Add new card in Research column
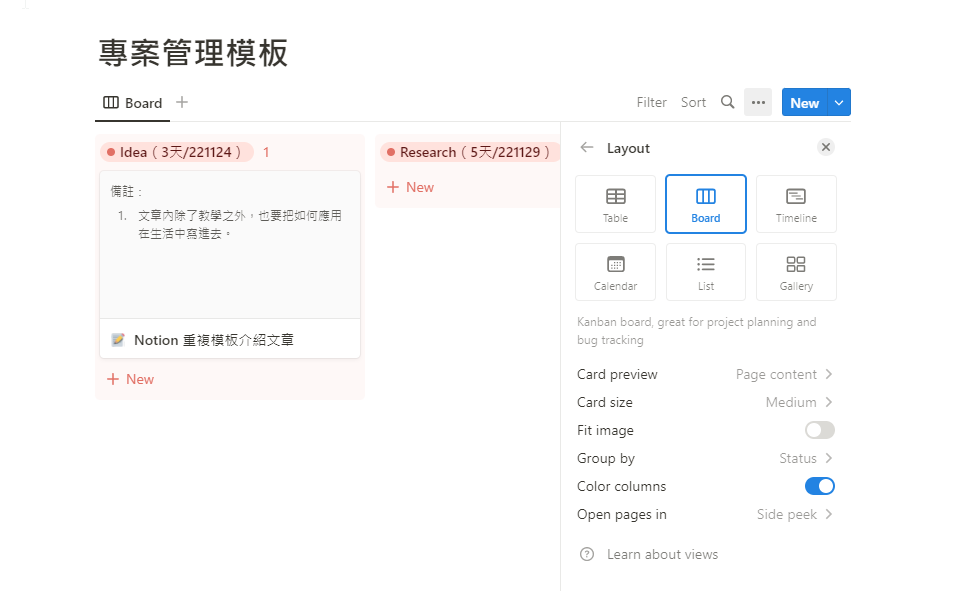This screenshot has width=953, height=591. pyautogui.click(x=411, y=187)
